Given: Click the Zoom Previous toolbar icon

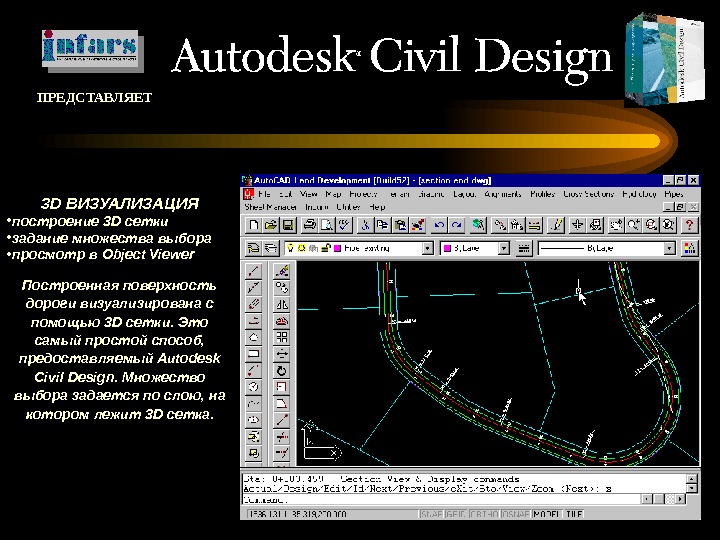Looking at the screenshot, I should pyautogui.click(x=669, y=225).
